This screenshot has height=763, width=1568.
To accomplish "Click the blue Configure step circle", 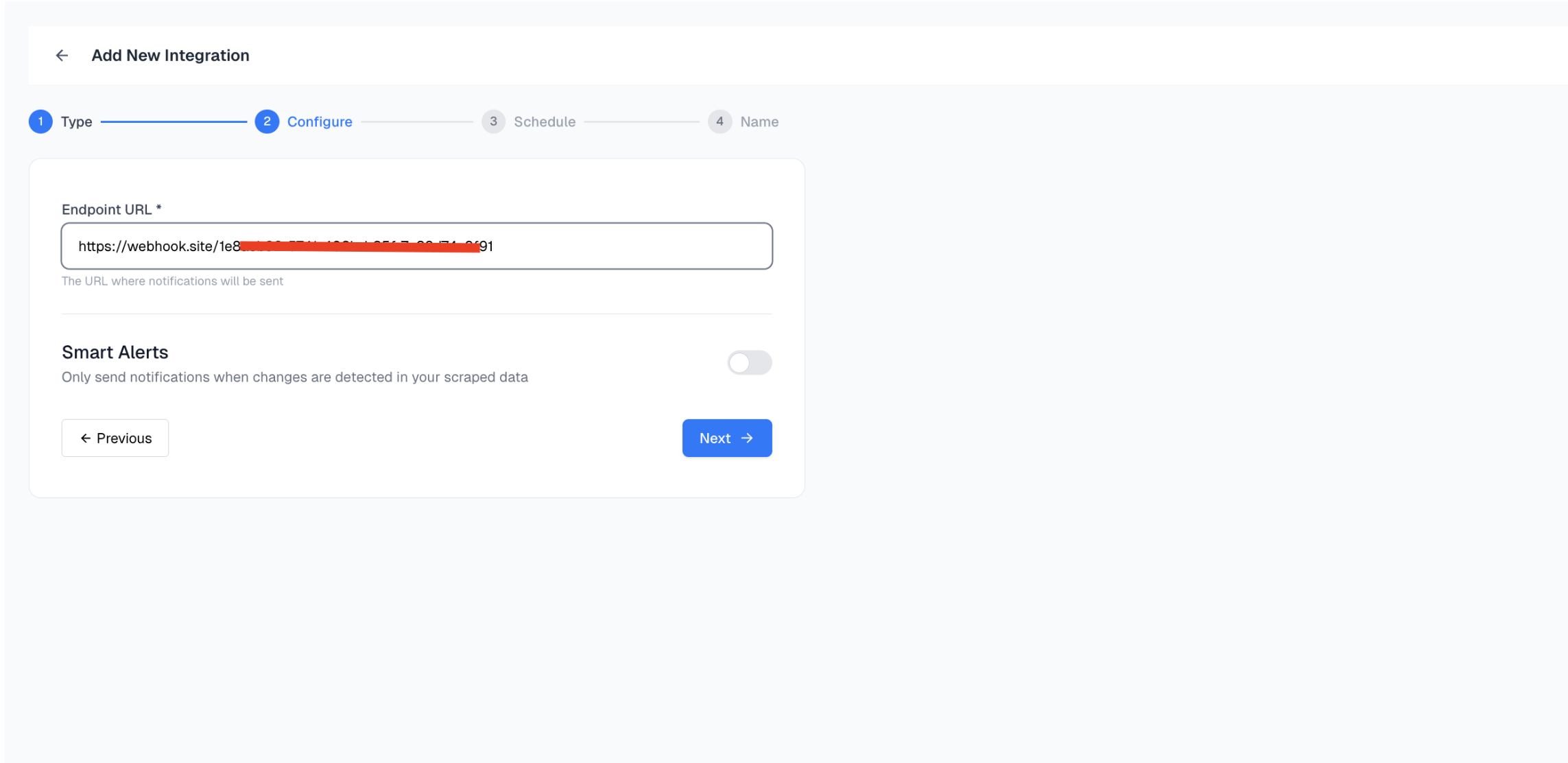I will [268, 121].
